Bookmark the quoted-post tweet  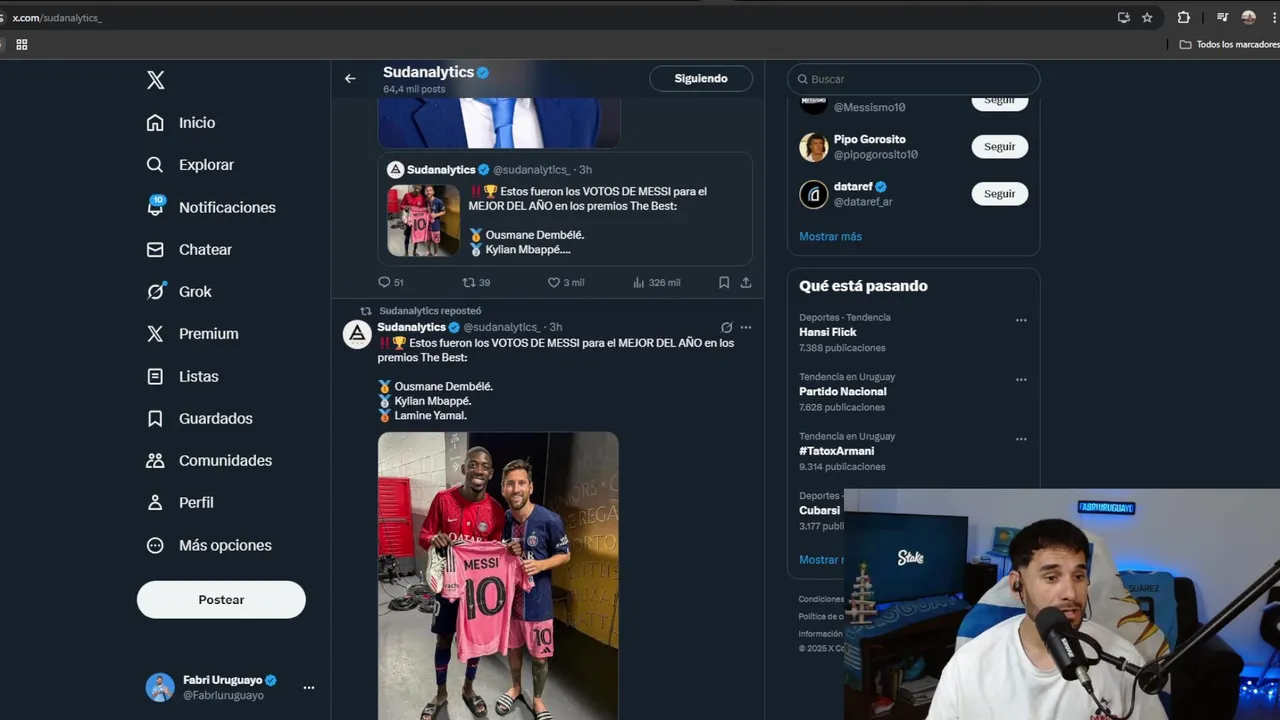coord(724,282)
